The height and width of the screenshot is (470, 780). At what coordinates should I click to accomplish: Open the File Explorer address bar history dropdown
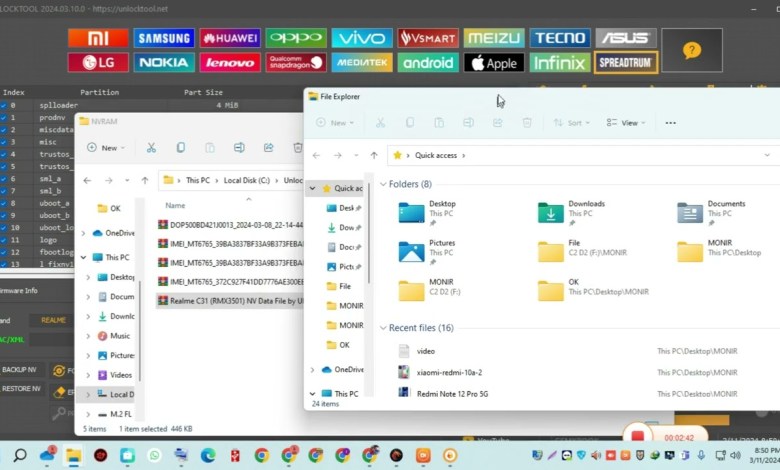pos(767,156)
